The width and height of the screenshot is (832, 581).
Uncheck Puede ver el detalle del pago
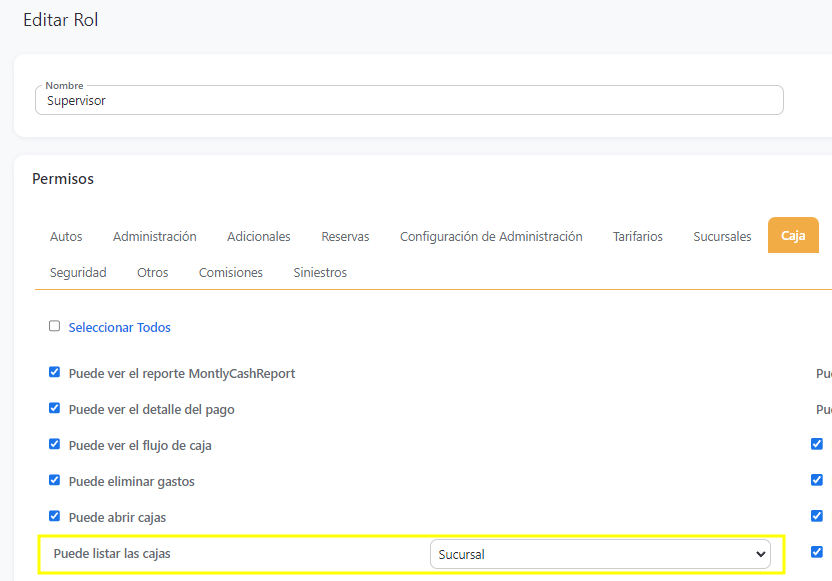[55, 408]
